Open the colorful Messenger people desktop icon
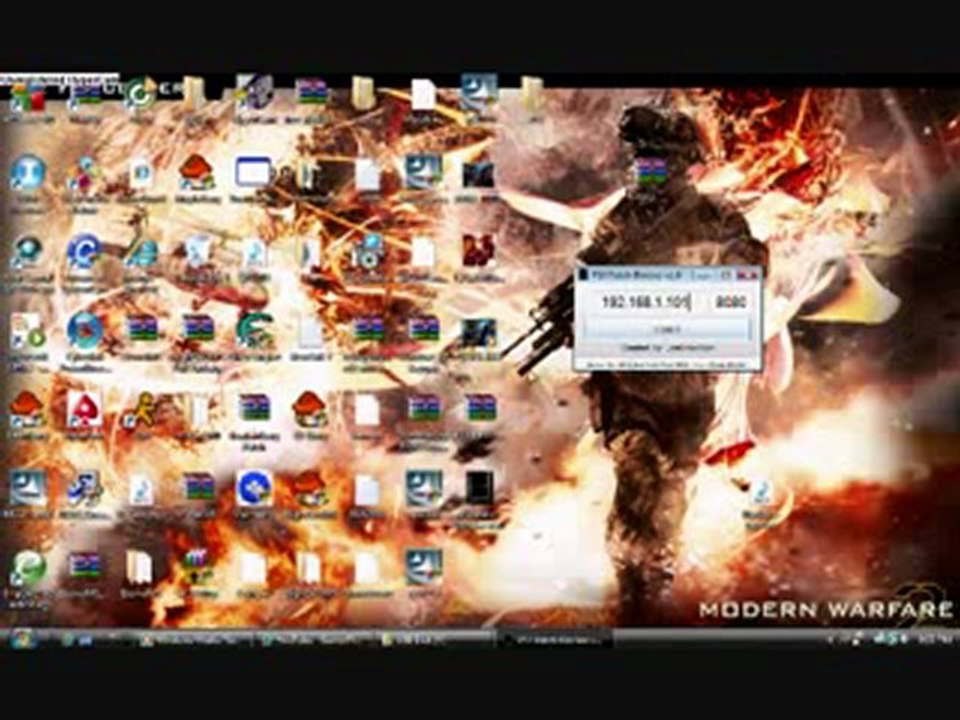The height and width of the screenshot is (720, 960). [84, 174]
